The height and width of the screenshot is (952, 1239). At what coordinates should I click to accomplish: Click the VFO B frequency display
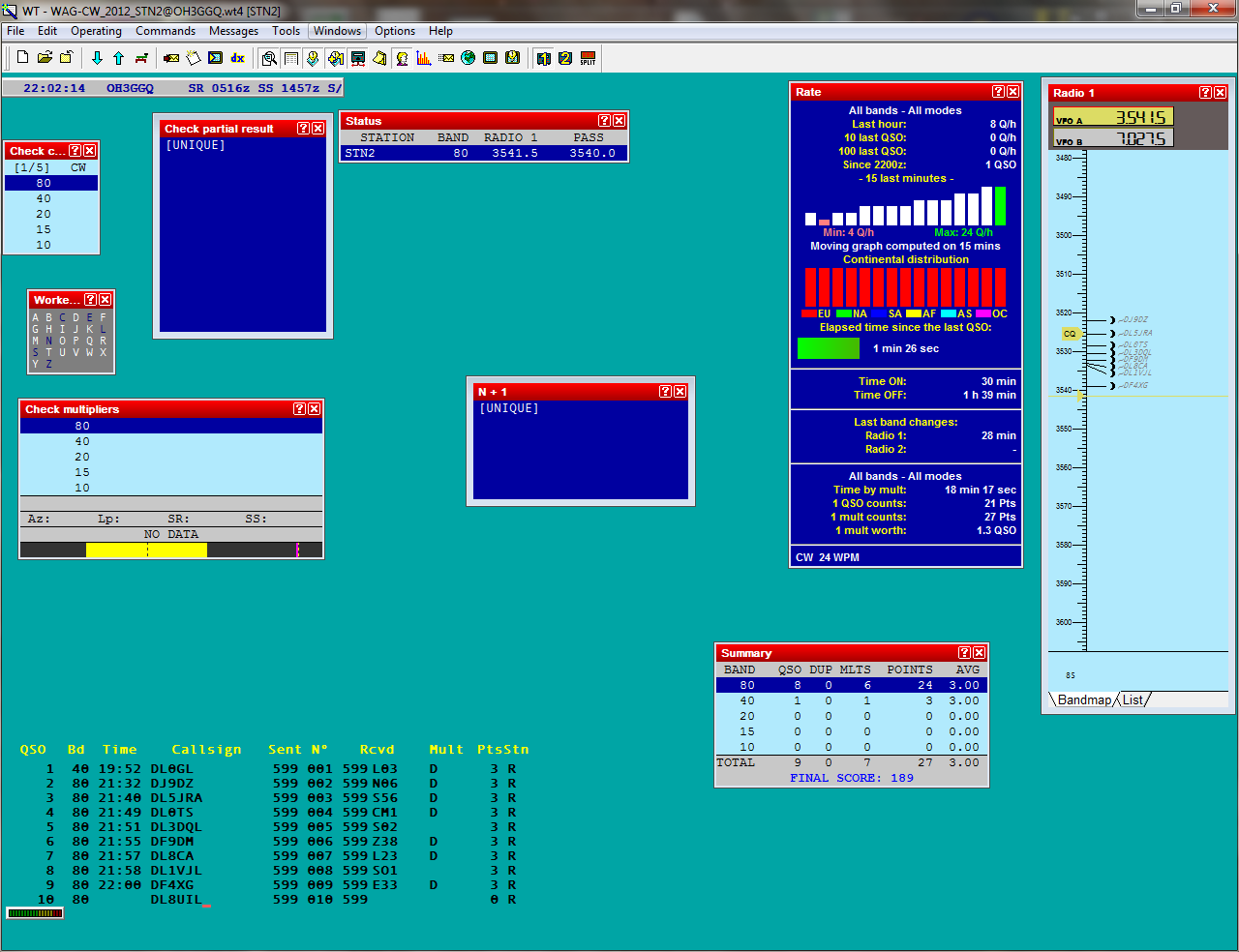[x=1113, y=137]
